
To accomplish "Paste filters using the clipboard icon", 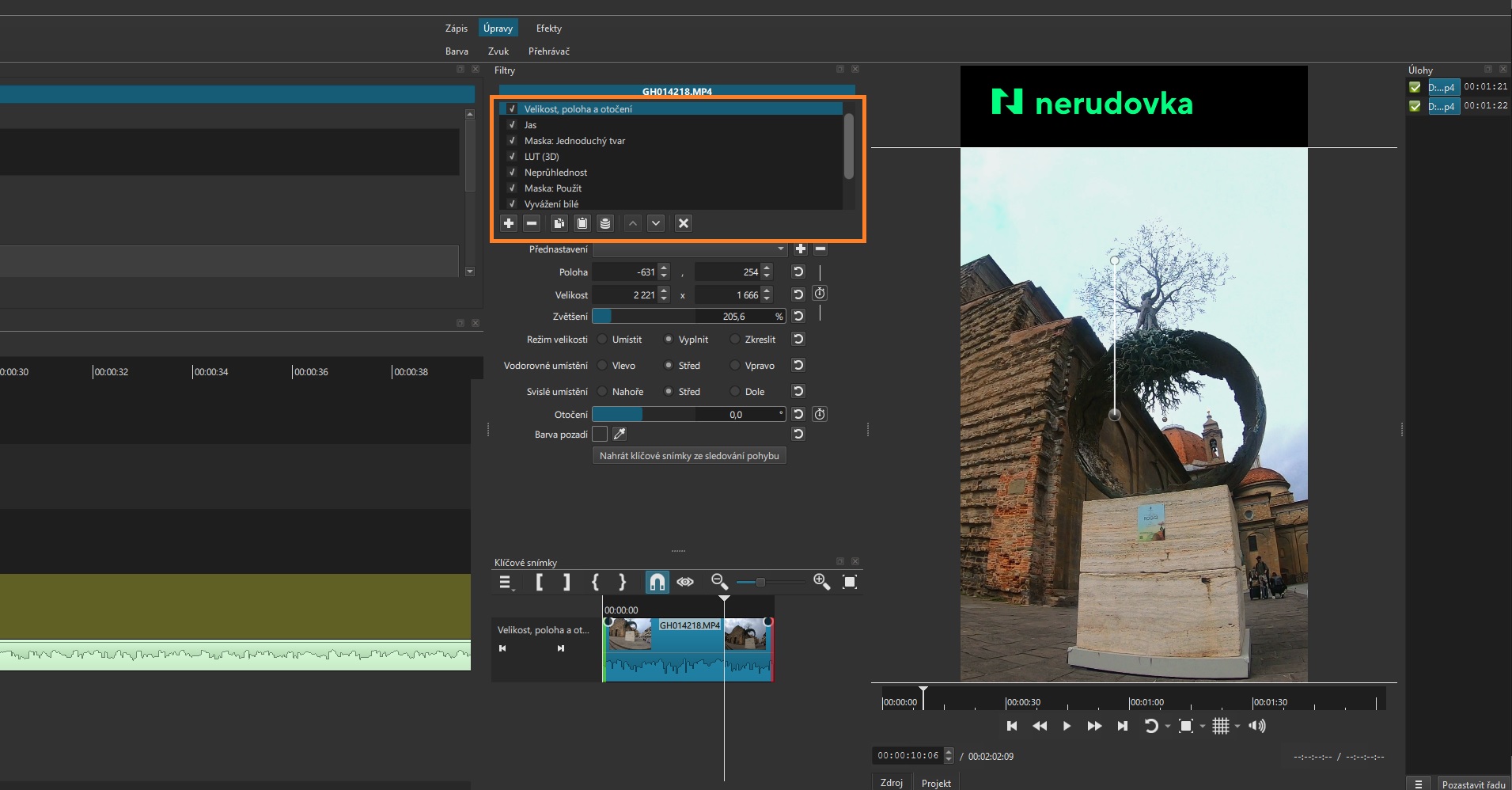I will point(582,223).
